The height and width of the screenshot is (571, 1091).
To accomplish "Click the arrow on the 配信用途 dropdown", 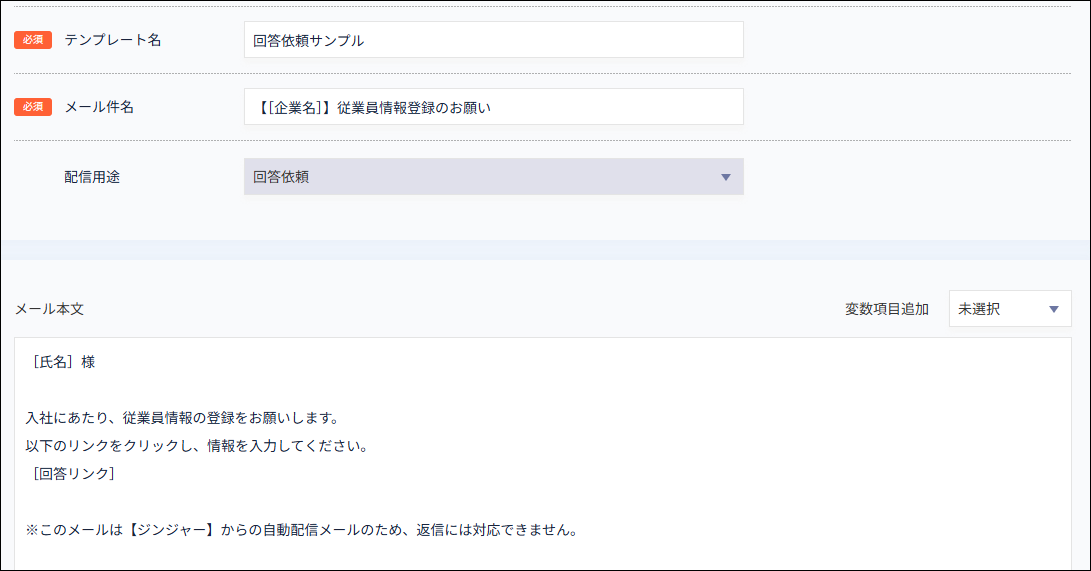I will pos(726,177).
